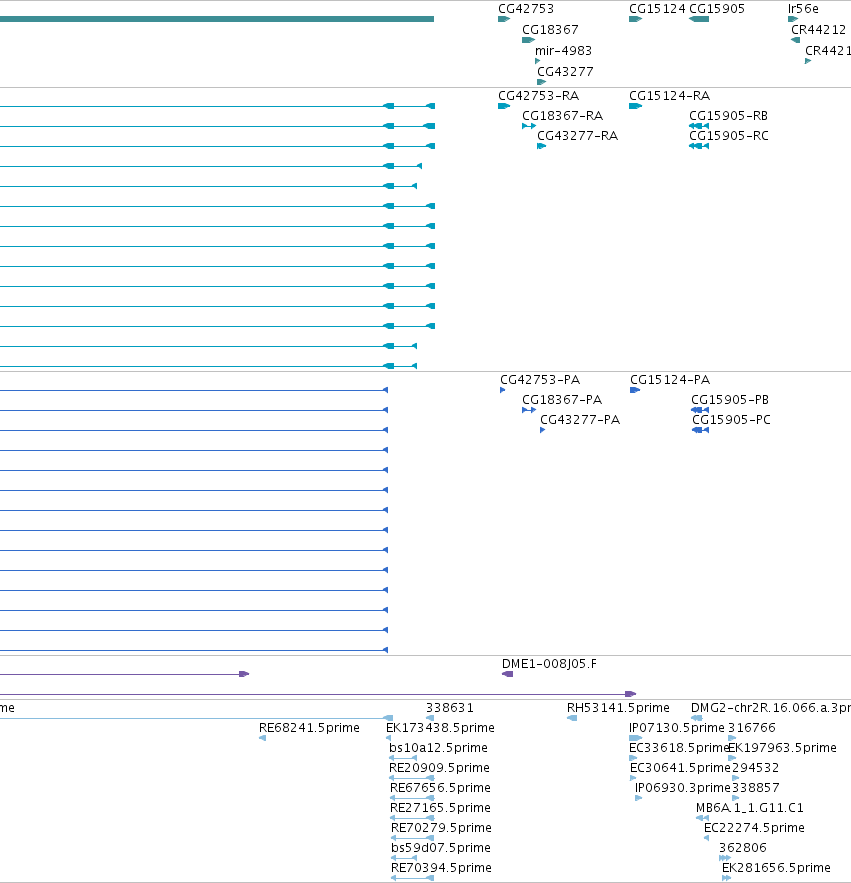Click the EC22274.5prime EST label
The height and width of the screenshot is (883, 851).
[754, 828]
